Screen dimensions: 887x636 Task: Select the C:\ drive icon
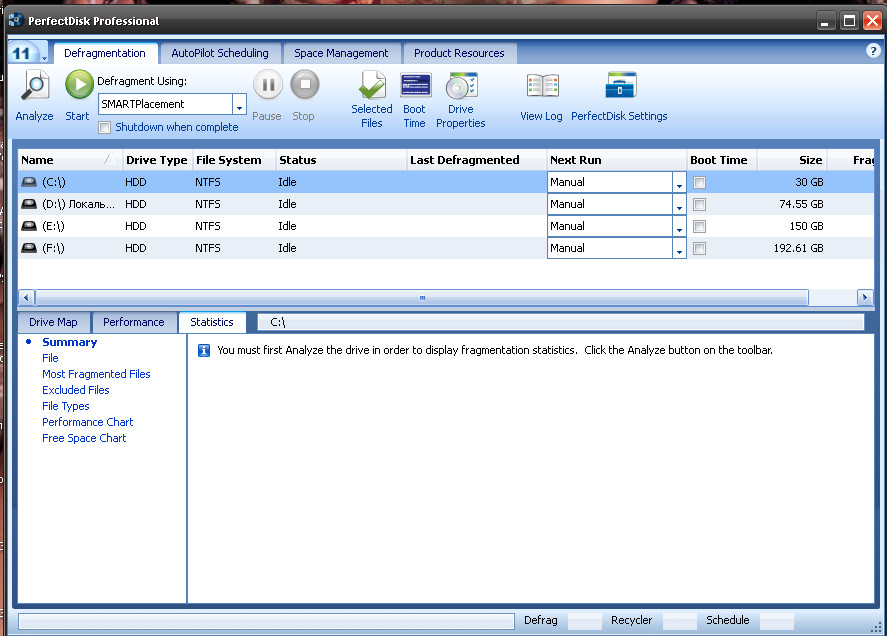pyautogui.click(x=29, y=182)
